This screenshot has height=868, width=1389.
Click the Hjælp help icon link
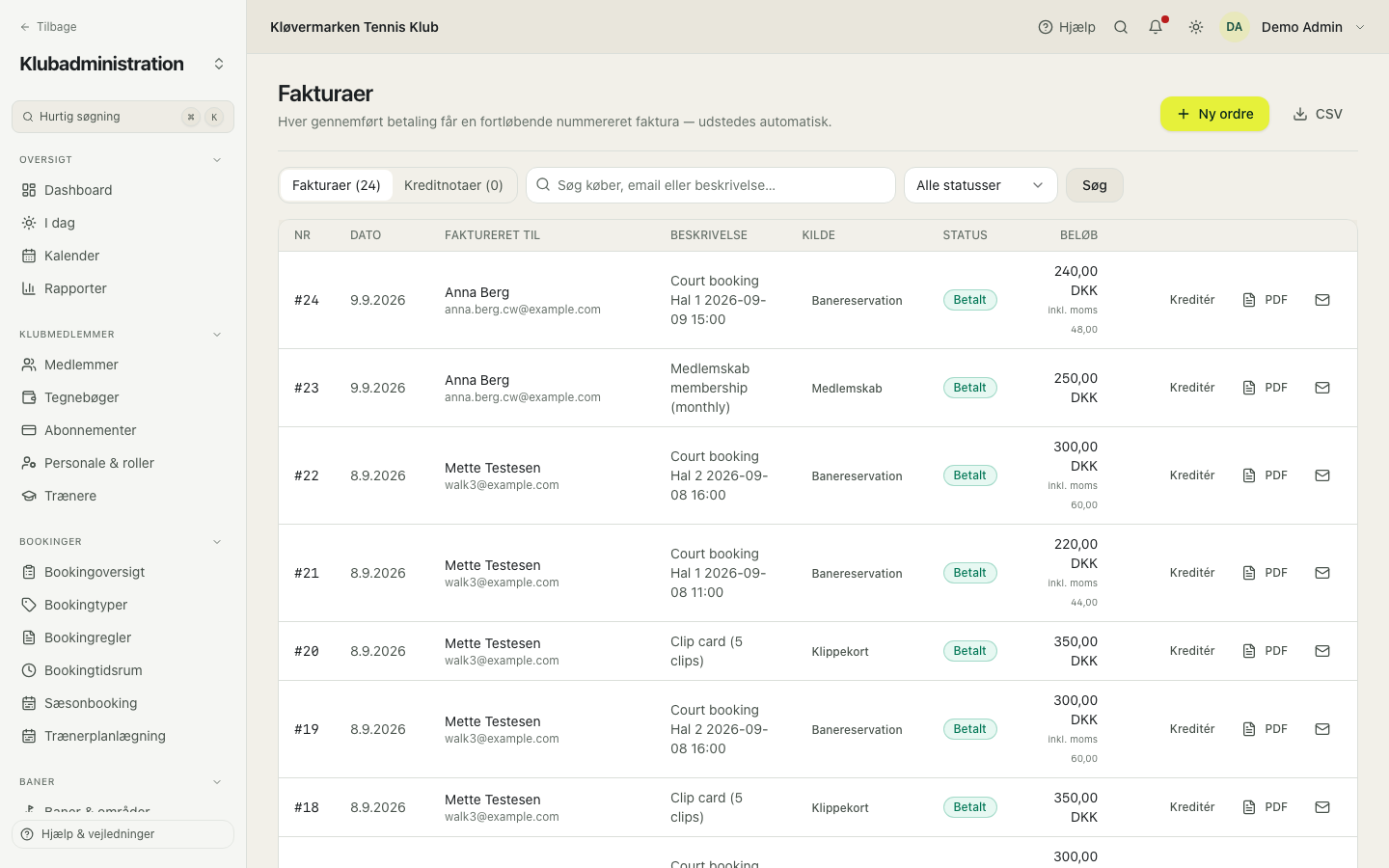(x=1067, y=27)
